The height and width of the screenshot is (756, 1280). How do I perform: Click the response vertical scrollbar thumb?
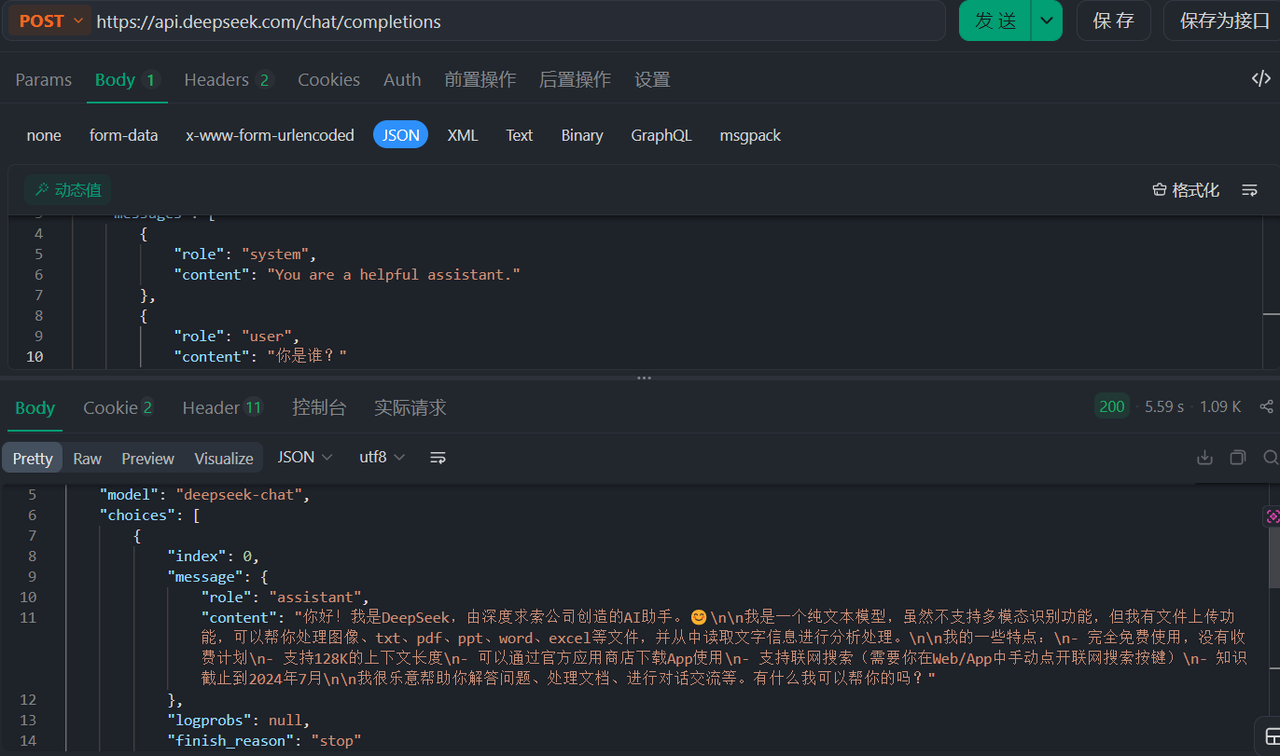pyautogui.click(x=1274, y=558)
